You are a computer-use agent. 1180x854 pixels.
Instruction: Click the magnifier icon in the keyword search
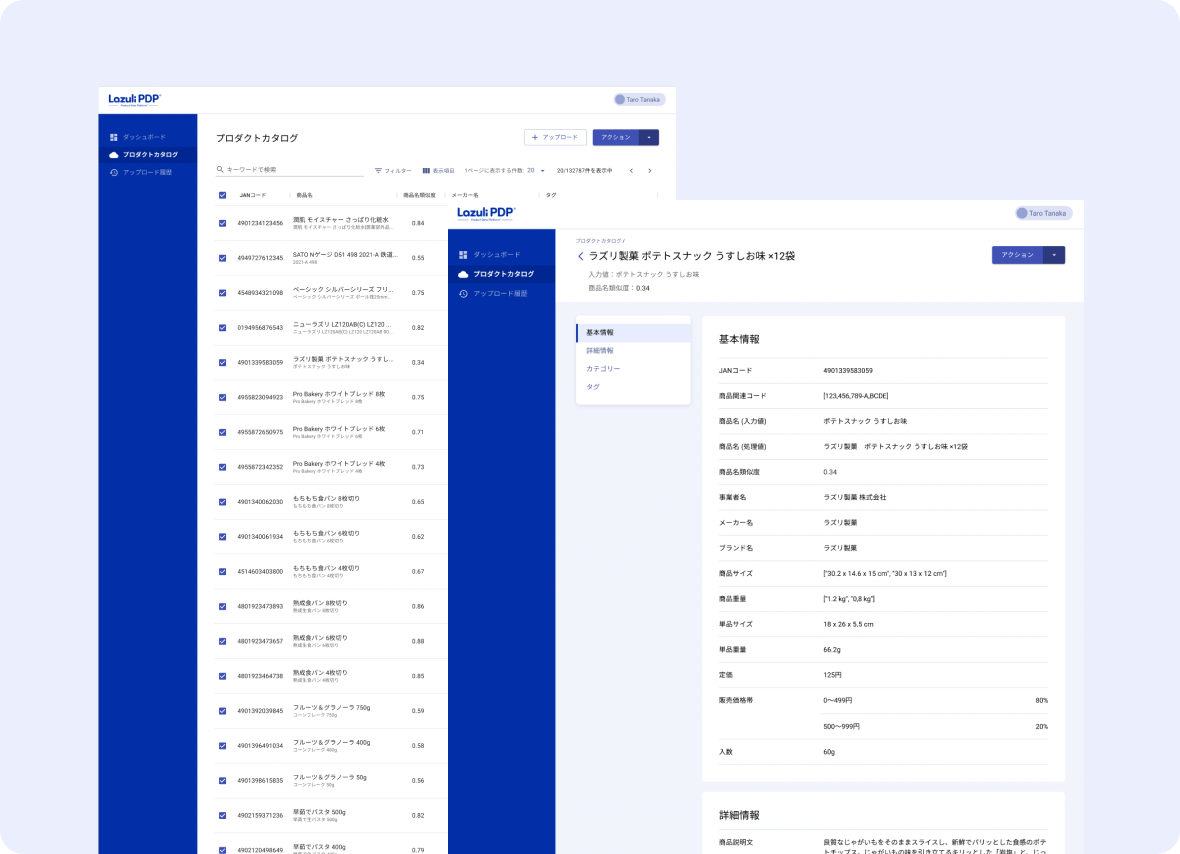click(220, 170)
